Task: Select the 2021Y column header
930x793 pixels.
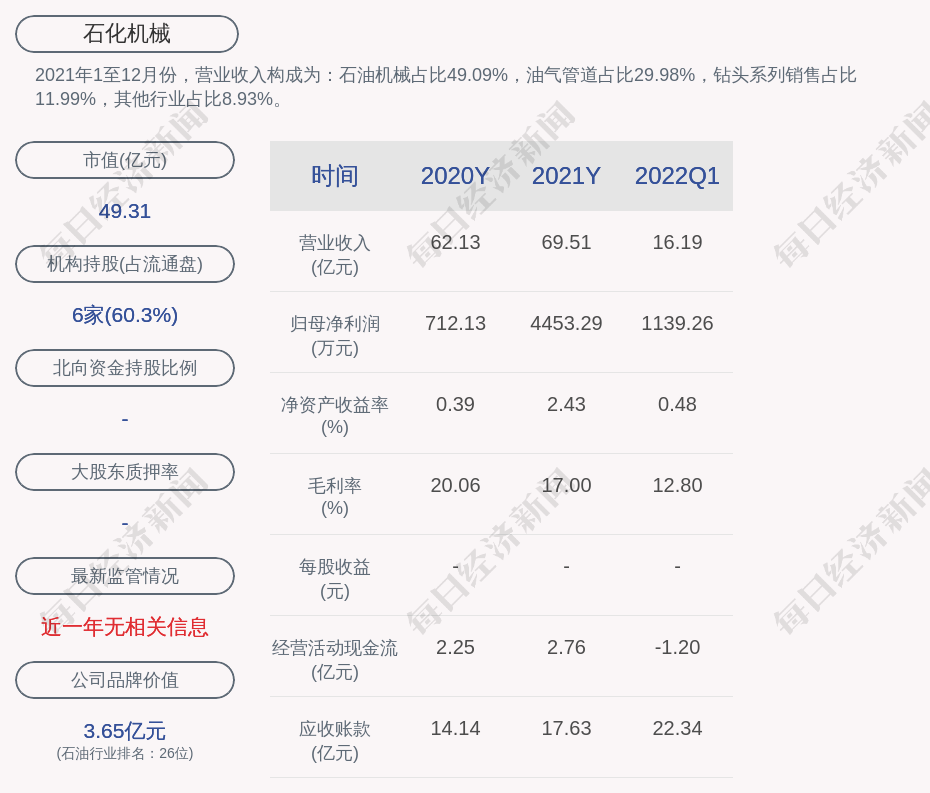Action: coord(566,176)
